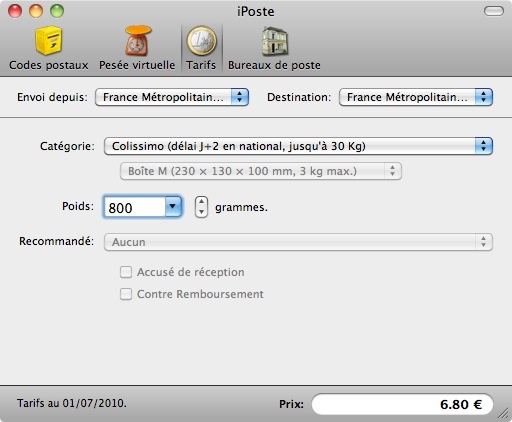Click the window resize grip corner
The width and height of the screenshot is (512, 422).
(x=503, y=414)
